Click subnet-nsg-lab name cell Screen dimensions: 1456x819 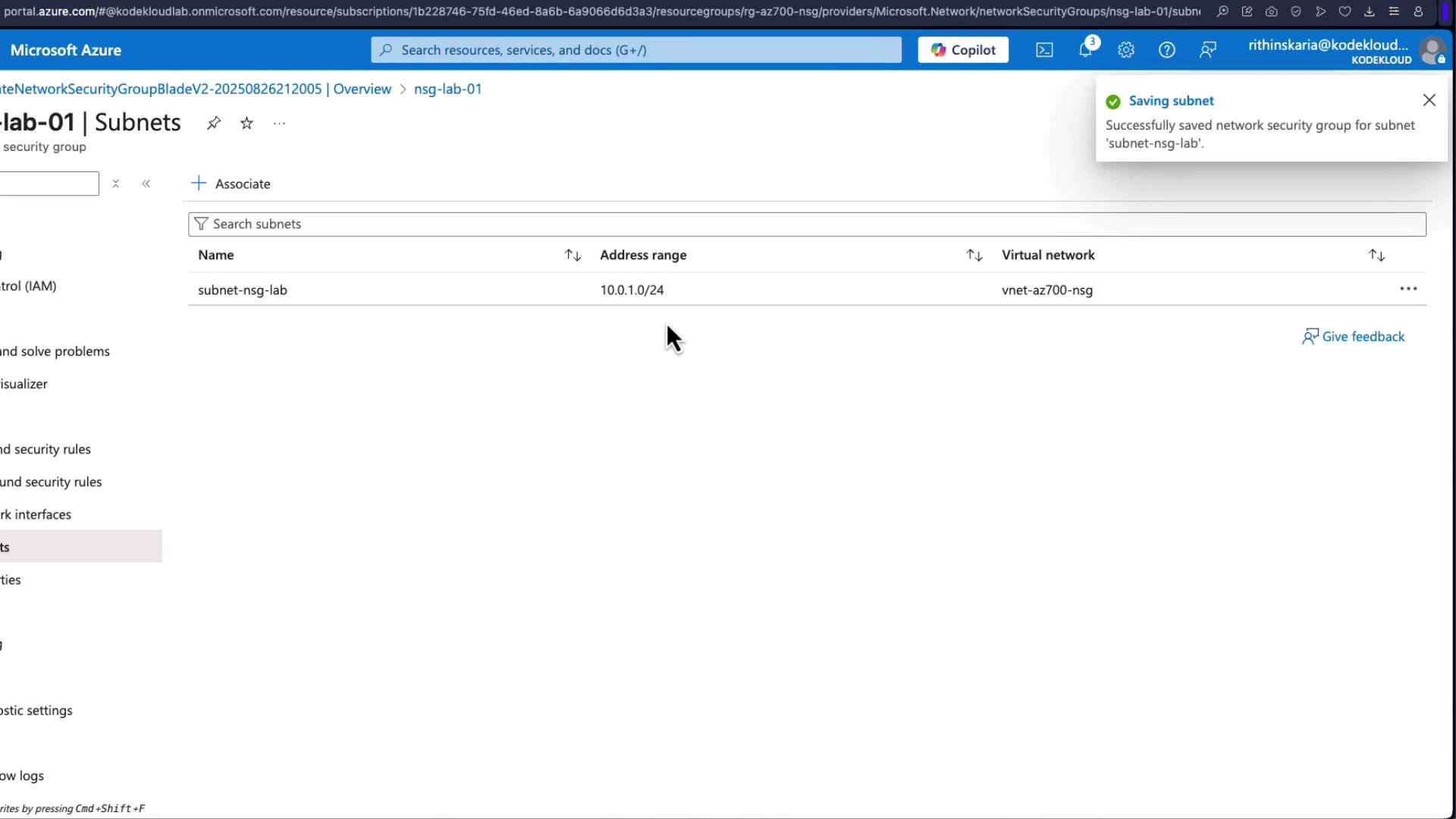click(243, 290)
